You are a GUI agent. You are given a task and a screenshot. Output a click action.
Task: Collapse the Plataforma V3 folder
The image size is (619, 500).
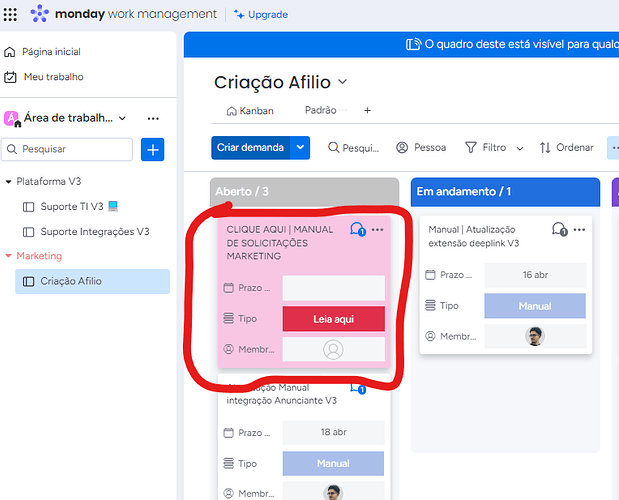pyautogui.click(x=8, y=182)
